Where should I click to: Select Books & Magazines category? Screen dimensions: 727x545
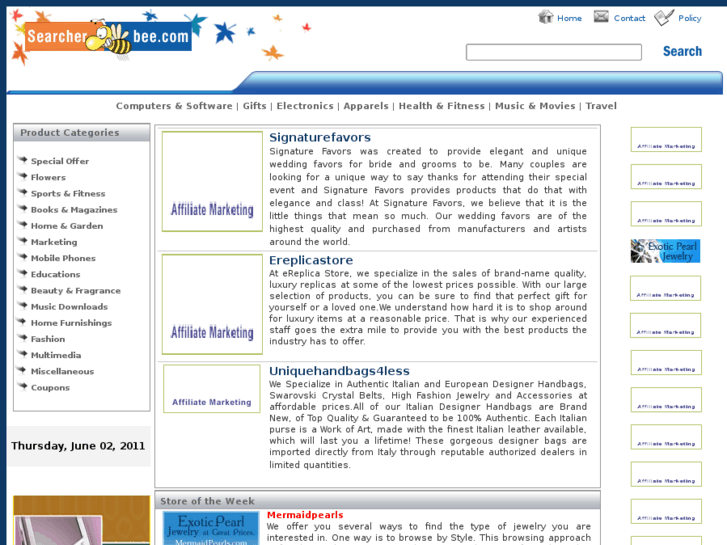pyautogui.click(x=74, y=210)
